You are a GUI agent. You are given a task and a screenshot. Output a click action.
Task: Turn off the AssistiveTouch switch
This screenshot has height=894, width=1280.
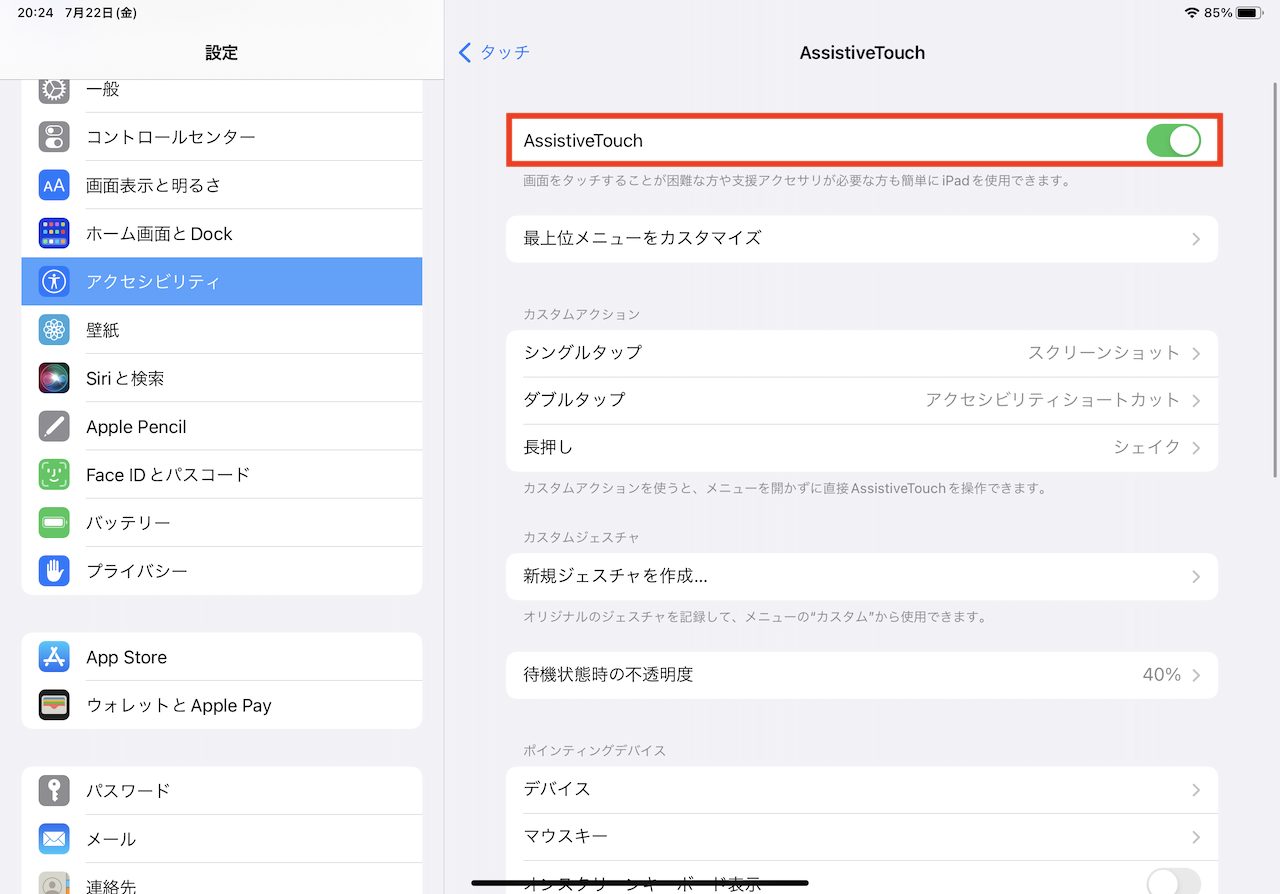(1173, 141)
